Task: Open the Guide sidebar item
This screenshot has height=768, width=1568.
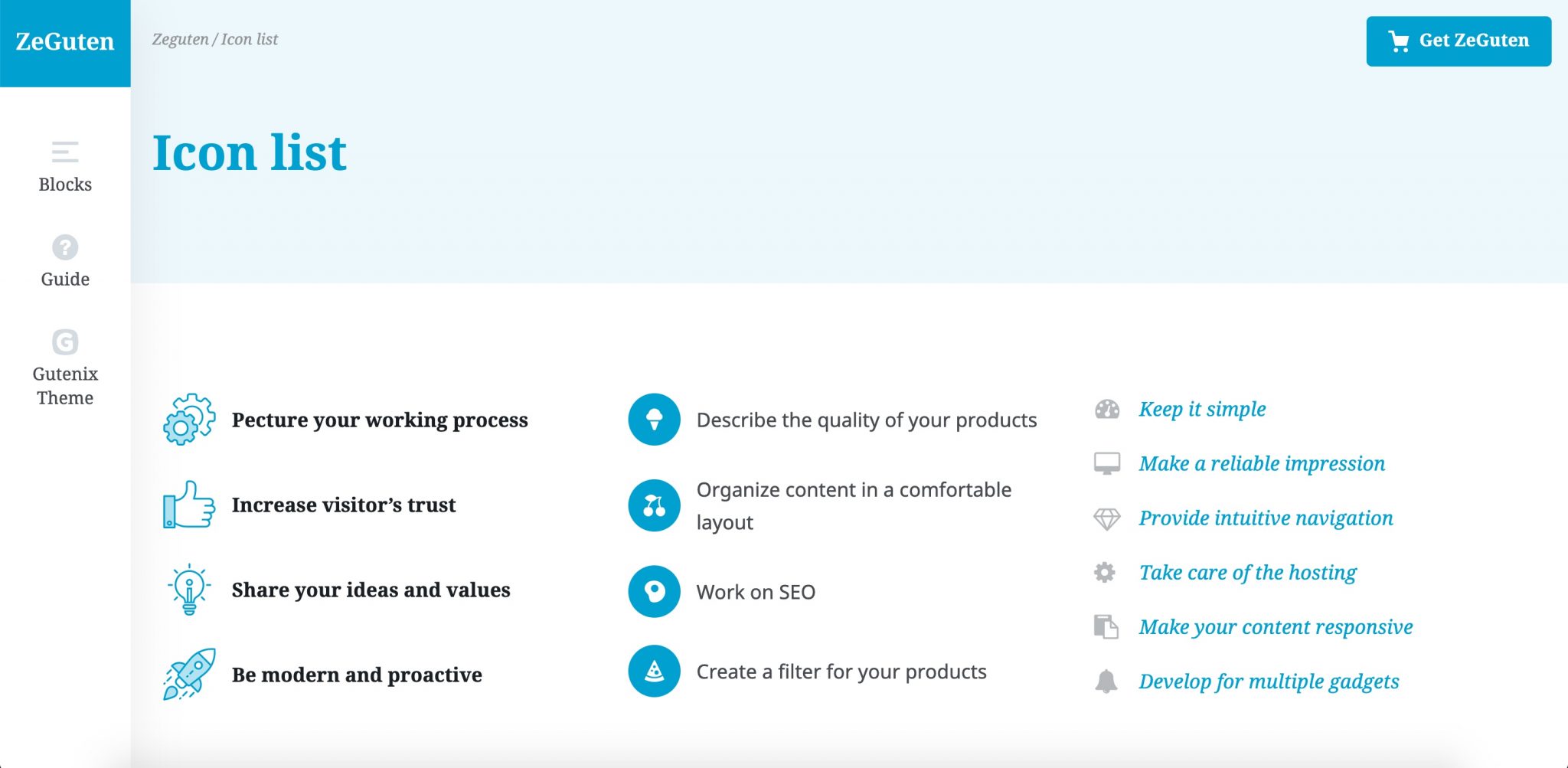Action: click(65, 262)
